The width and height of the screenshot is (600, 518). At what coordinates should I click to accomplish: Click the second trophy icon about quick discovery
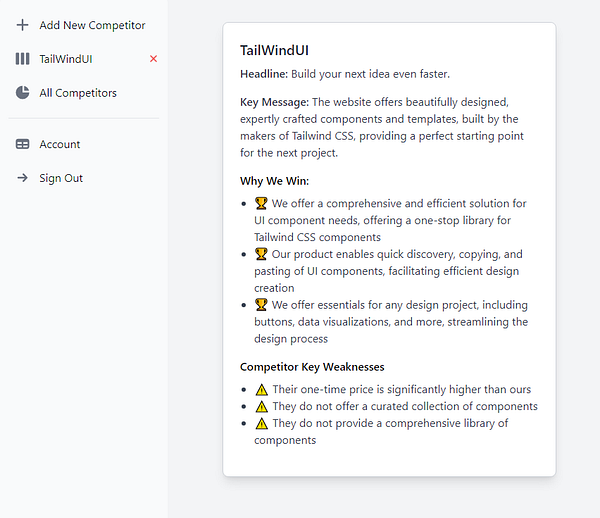262,254
